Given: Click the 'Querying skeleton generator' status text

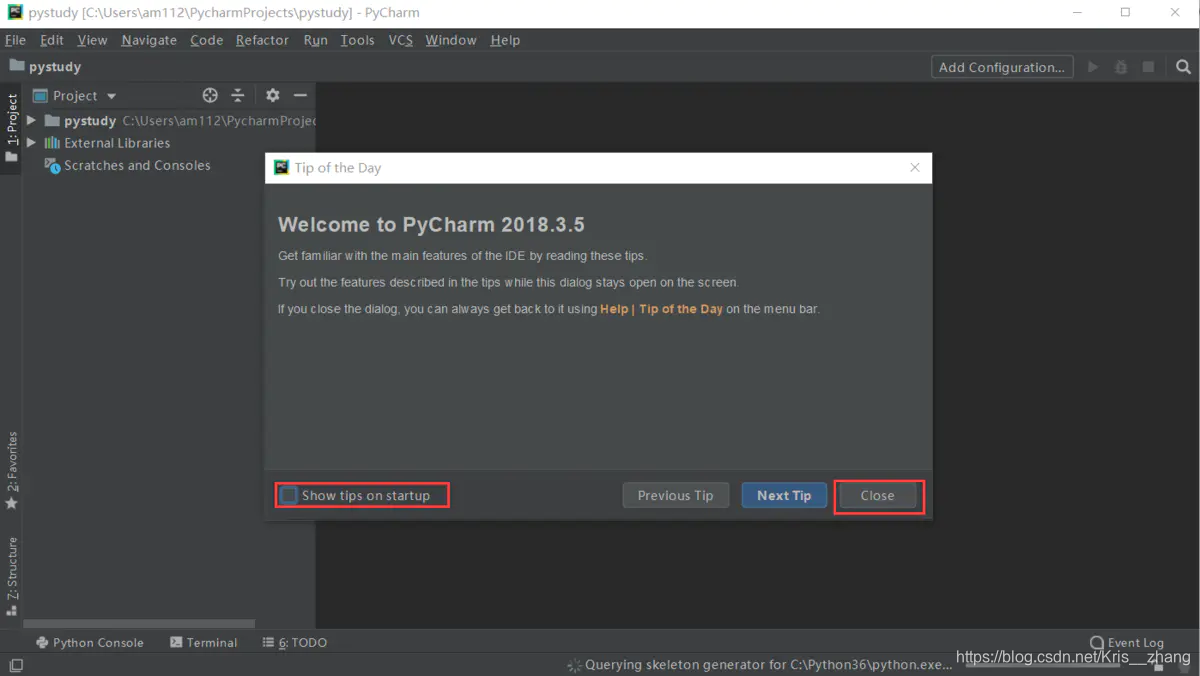Looking at the screenshot, I should pyautogui.click(x=769, y=665).
